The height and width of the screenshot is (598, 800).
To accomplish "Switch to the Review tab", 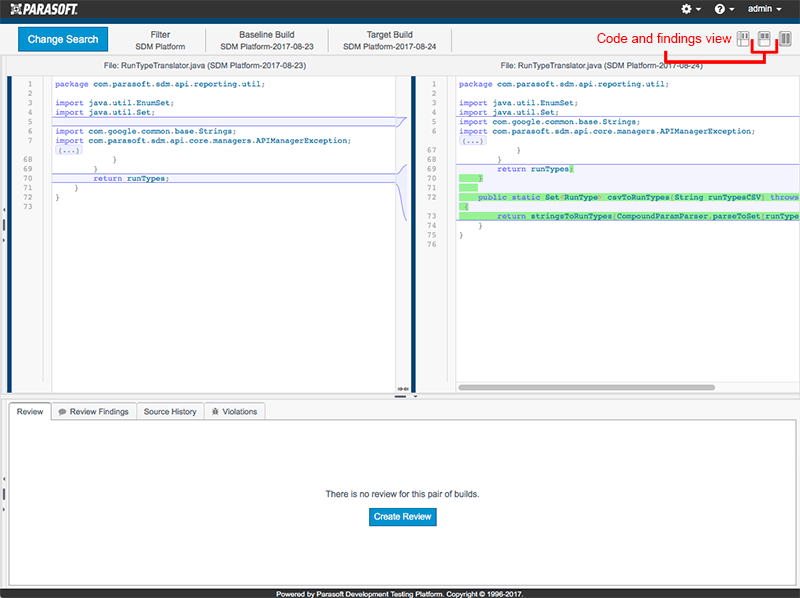I will 30,411.
